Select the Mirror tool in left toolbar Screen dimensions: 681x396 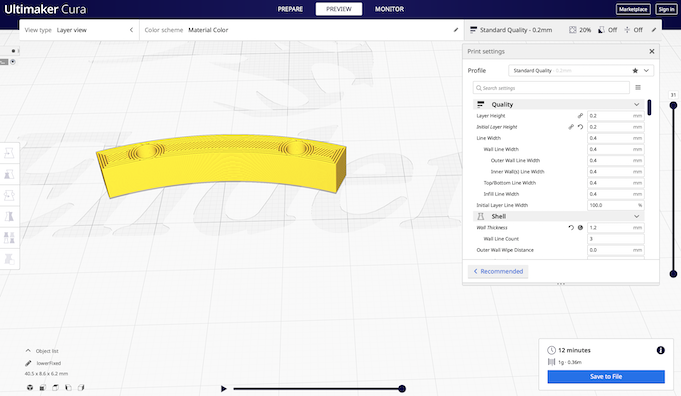coord(9,216)
